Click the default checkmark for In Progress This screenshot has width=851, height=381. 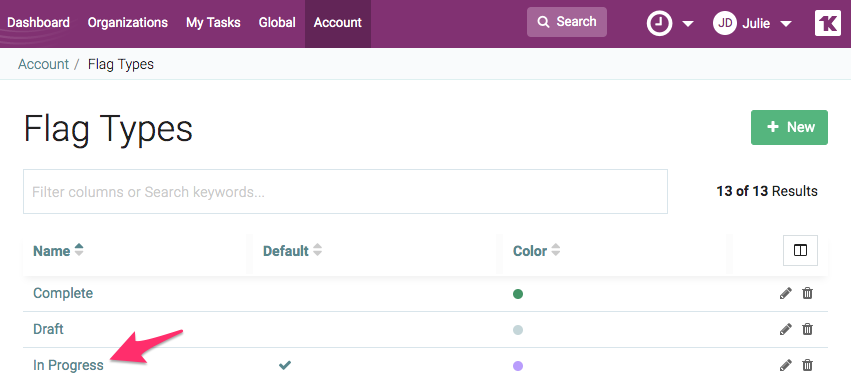click(x=285, y=365)
